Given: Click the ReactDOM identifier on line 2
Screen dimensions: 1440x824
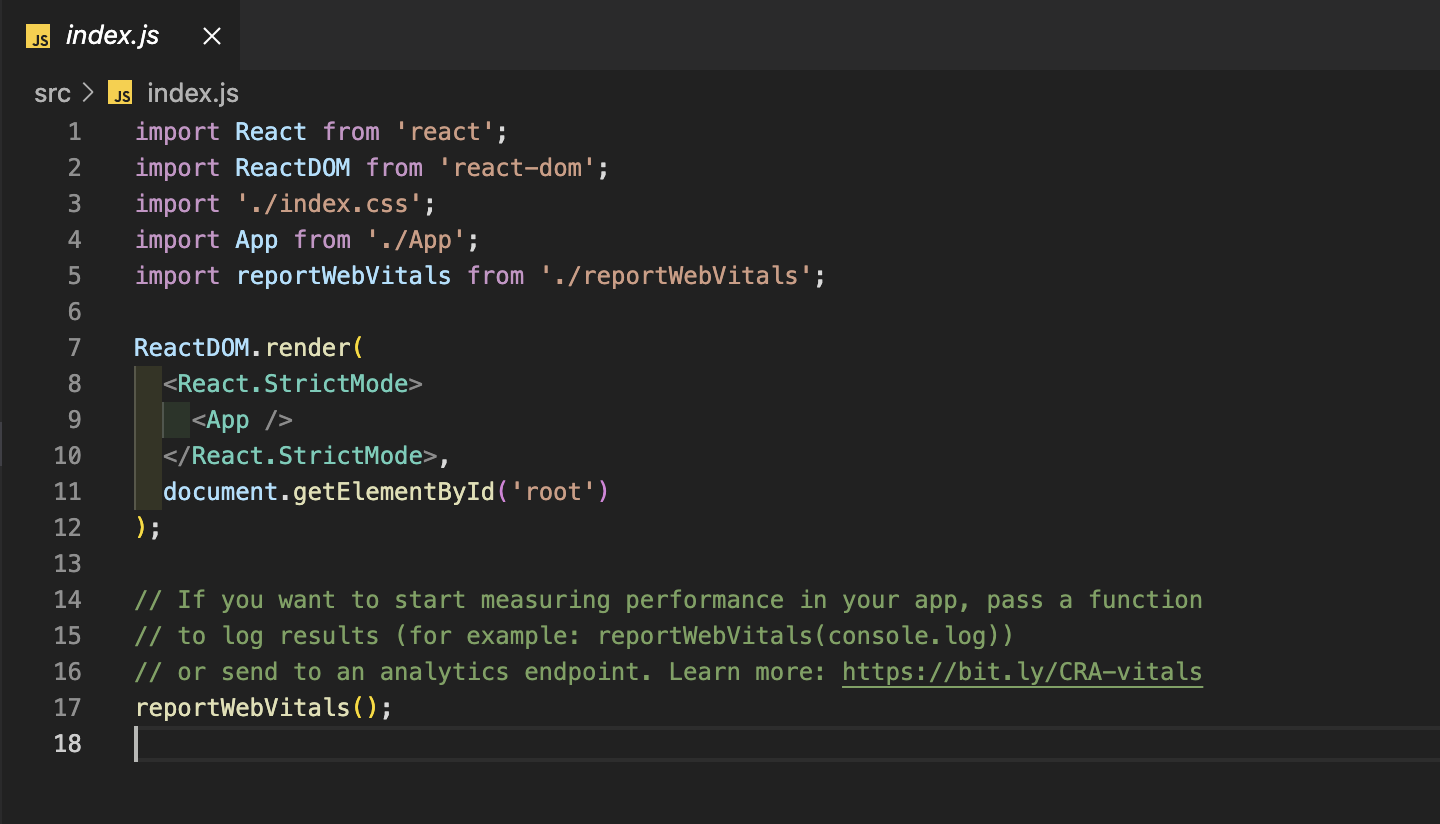Looking at the screenshot, I should [x=293, y=168].
